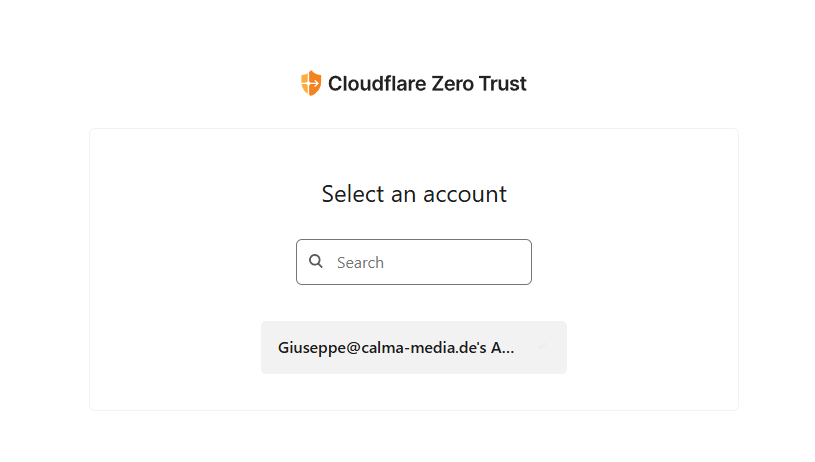Click the truncated "A..." account name ending
Image resolution: width=815 pixels, height=462 pixels.
coord(502,347)
